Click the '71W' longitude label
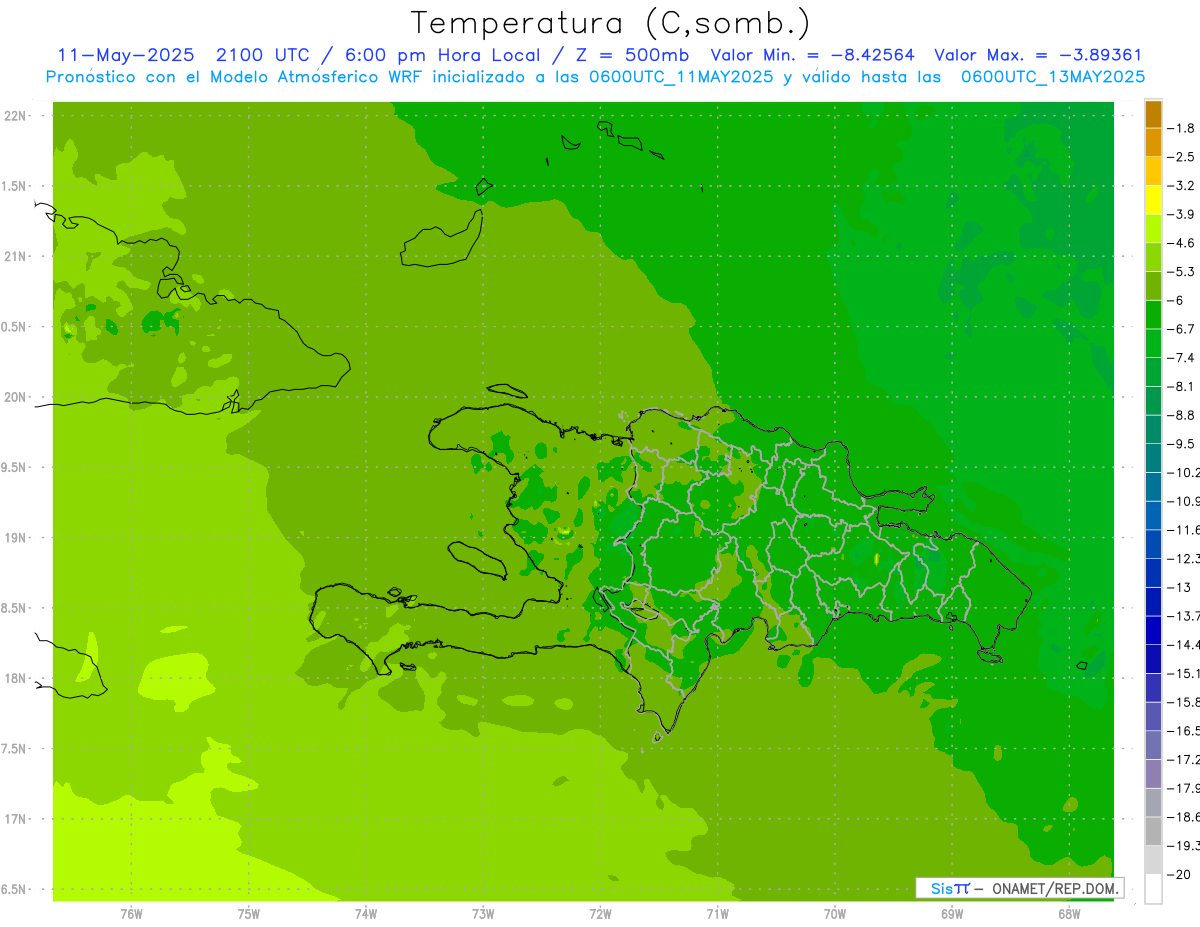Viewport: 1200px width, 927px height. click(717, 914)
